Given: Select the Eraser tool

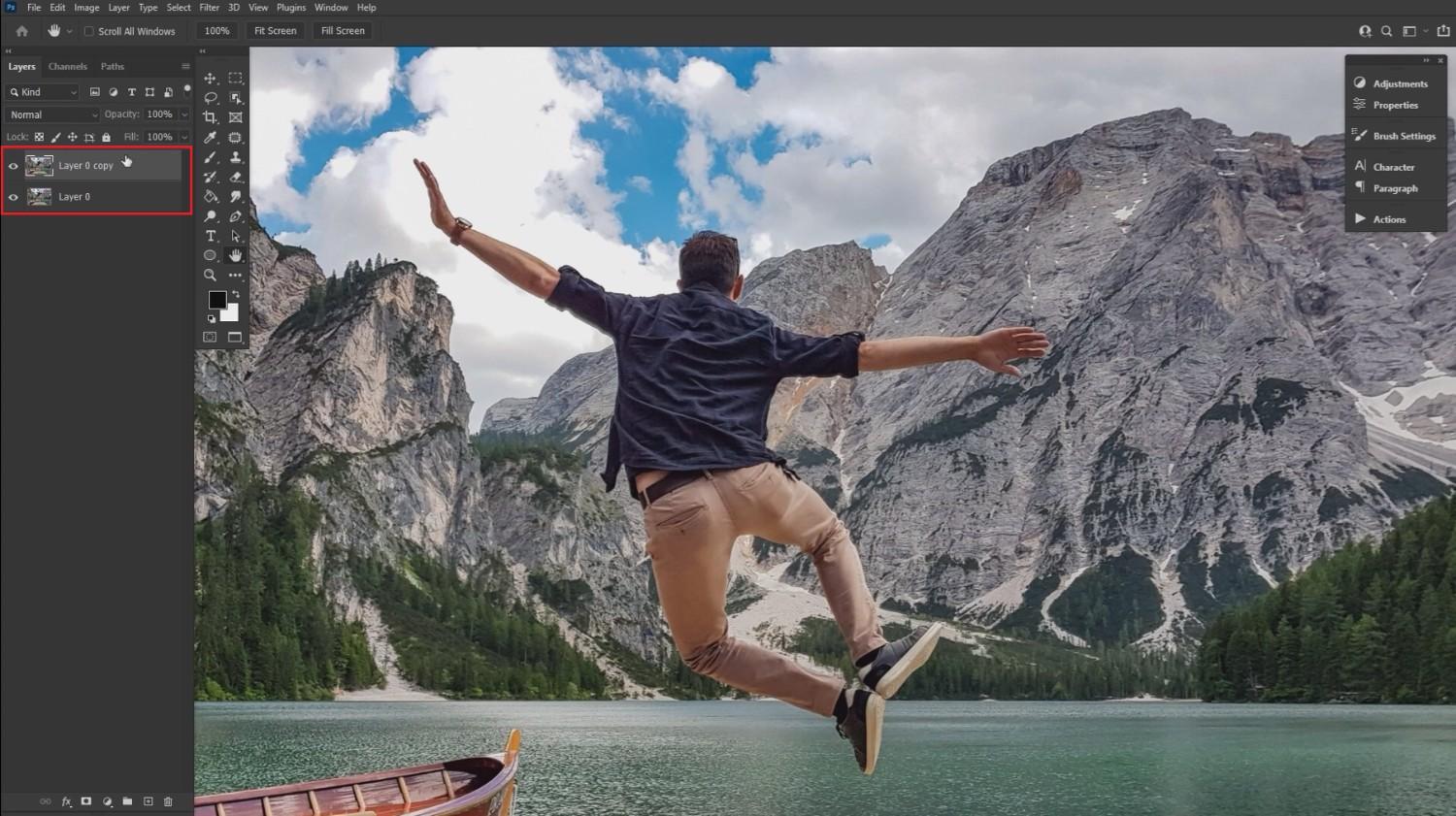Looking at the screenshot, I should (235, 177).
